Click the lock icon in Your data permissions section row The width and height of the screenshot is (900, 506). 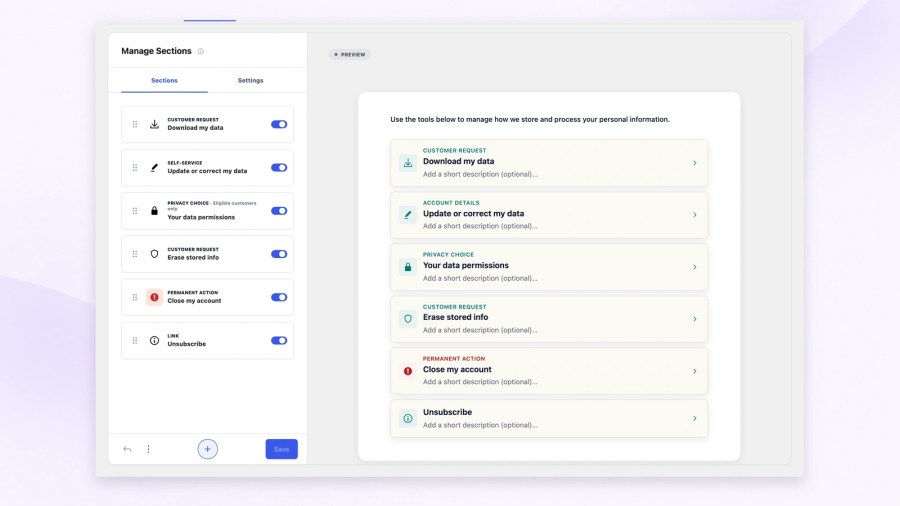pyautogui.click(x=154, y=211)
